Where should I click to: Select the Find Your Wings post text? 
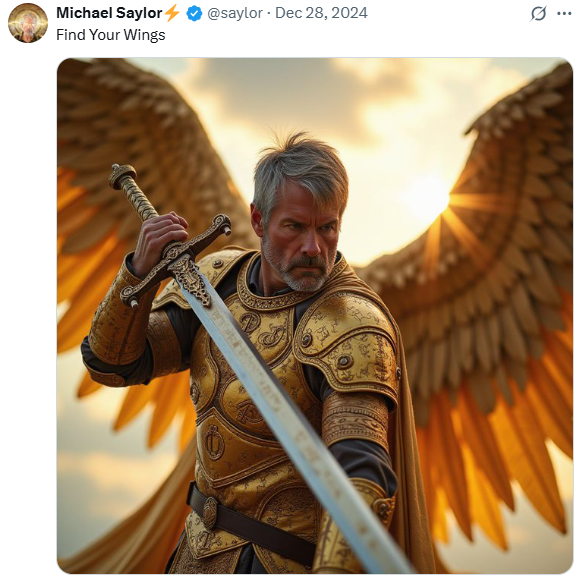tap(111, 35)
